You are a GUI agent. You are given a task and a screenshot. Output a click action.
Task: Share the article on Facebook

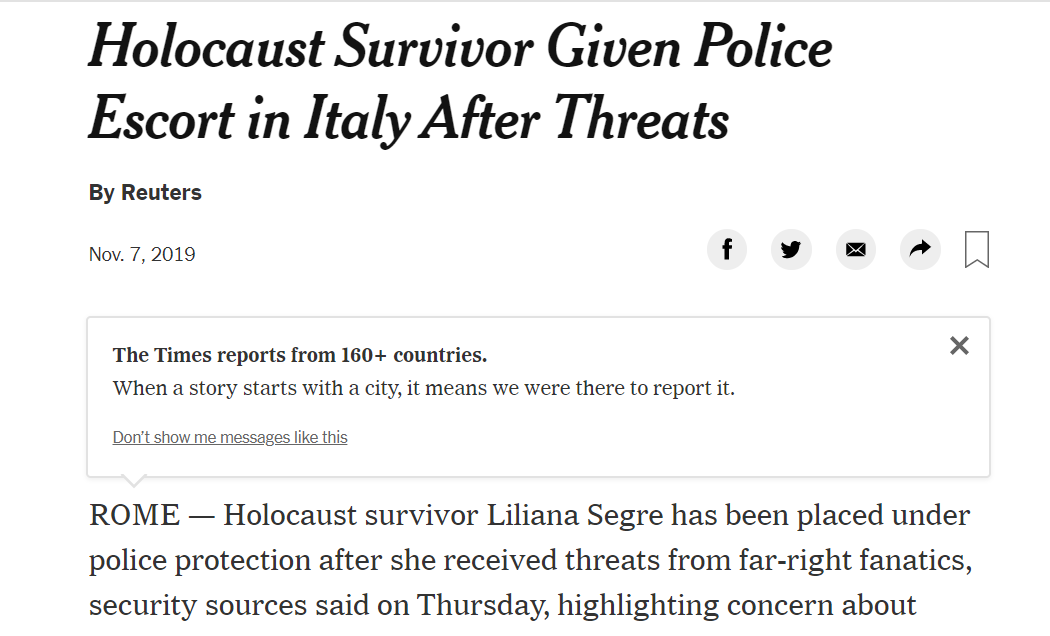pyautogui.click(x=727, y=250)
